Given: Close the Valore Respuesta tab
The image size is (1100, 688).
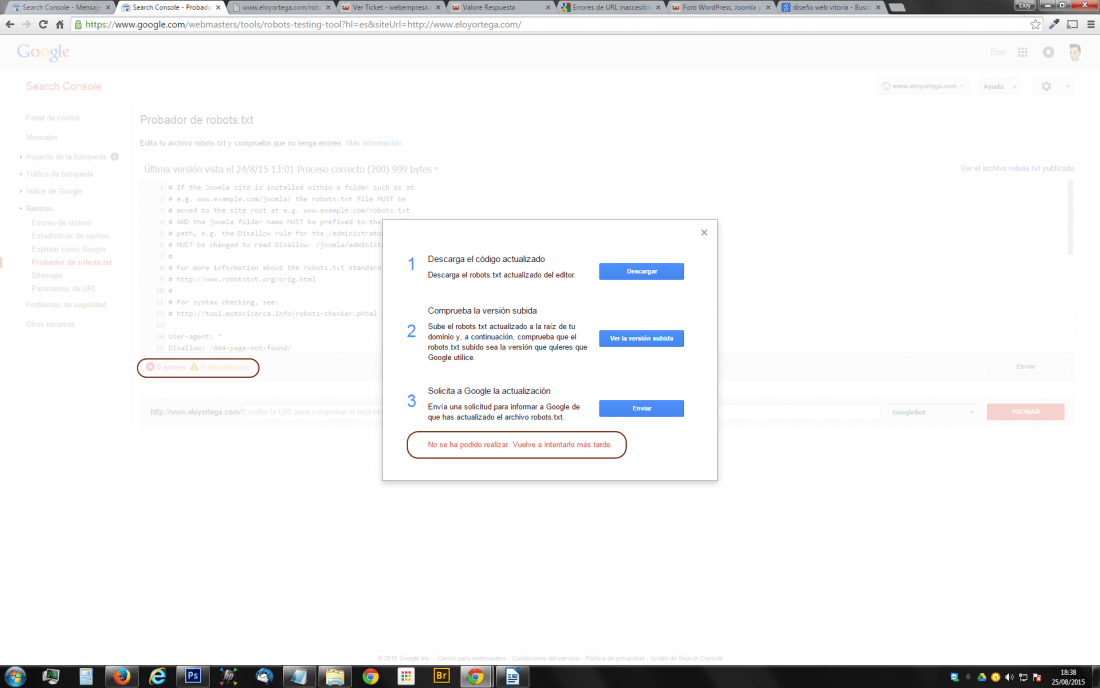Looking at the screenshot, I should pyautogui.click(x=548, y=8).
